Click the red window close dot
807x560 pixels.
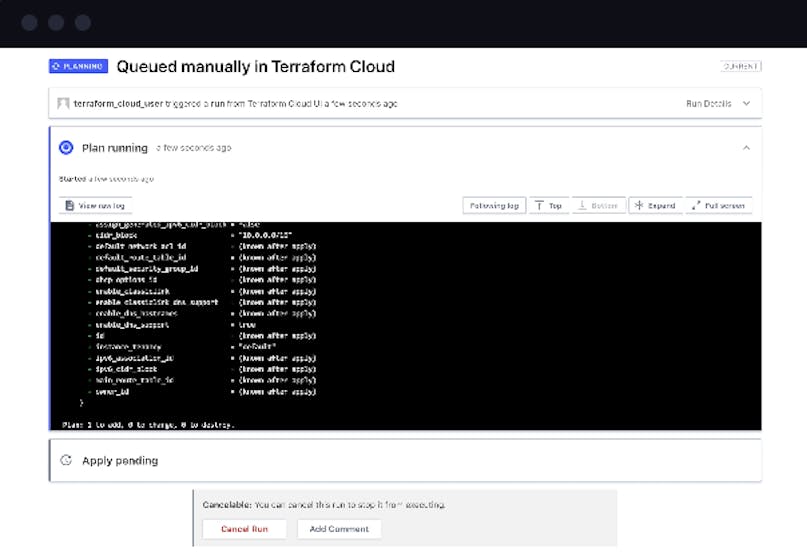pos(30,22)
